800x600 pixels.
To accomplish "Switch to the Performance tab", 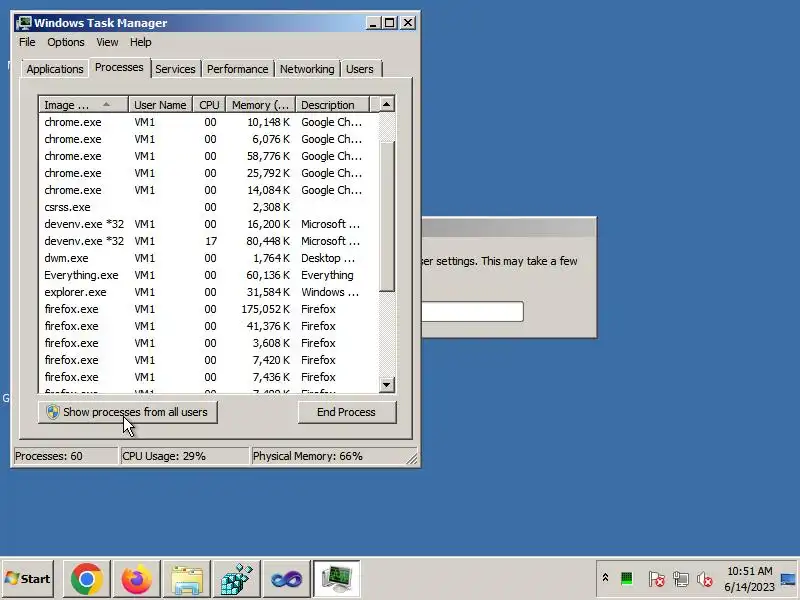I will (237, 69).
